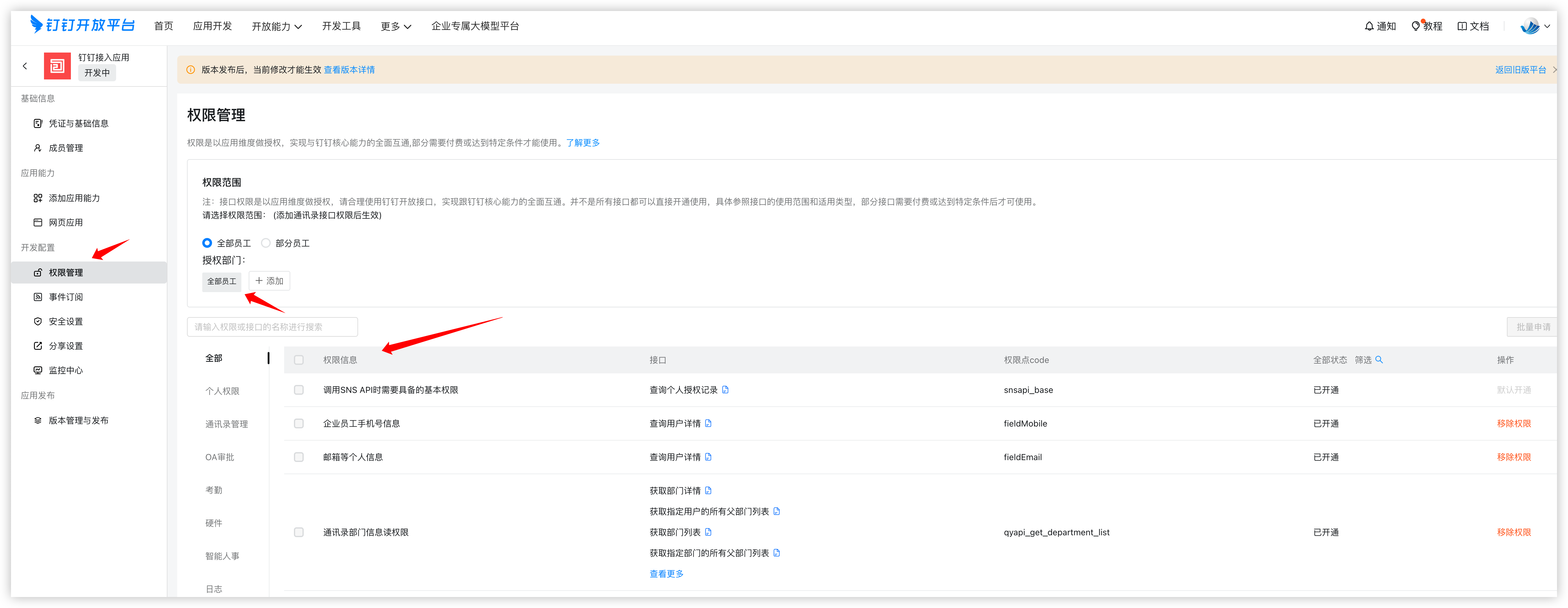Screen dimensions: 1568x608
Task: Open 企业专属大模型平台 in top navigation
Action: coord(475,26)
